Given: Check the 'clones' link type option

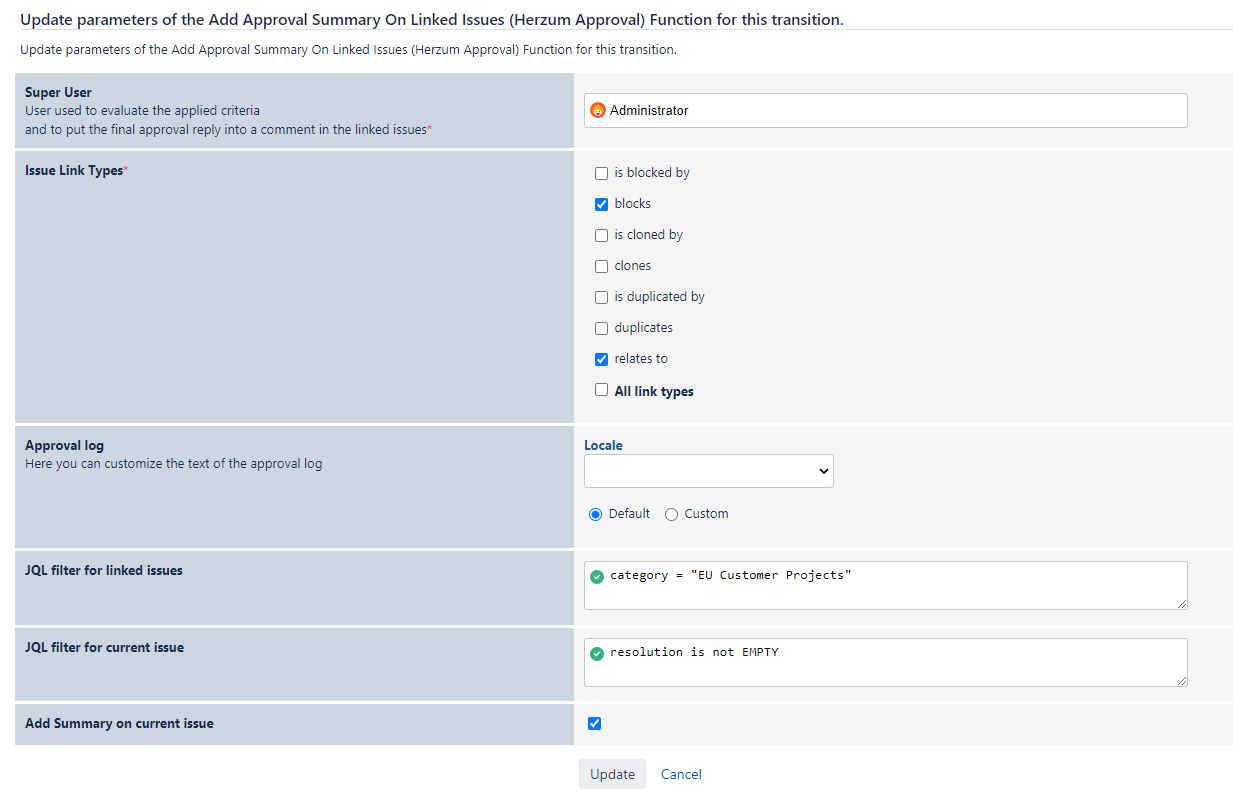Looking at the screenshot, I should 601,266.
